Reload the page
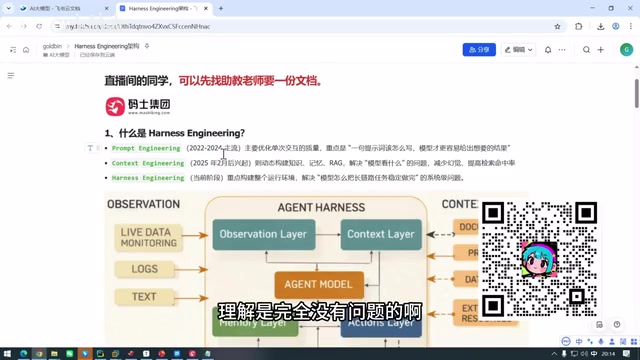The height and width of the screenshot is (360, 640). 39,27
